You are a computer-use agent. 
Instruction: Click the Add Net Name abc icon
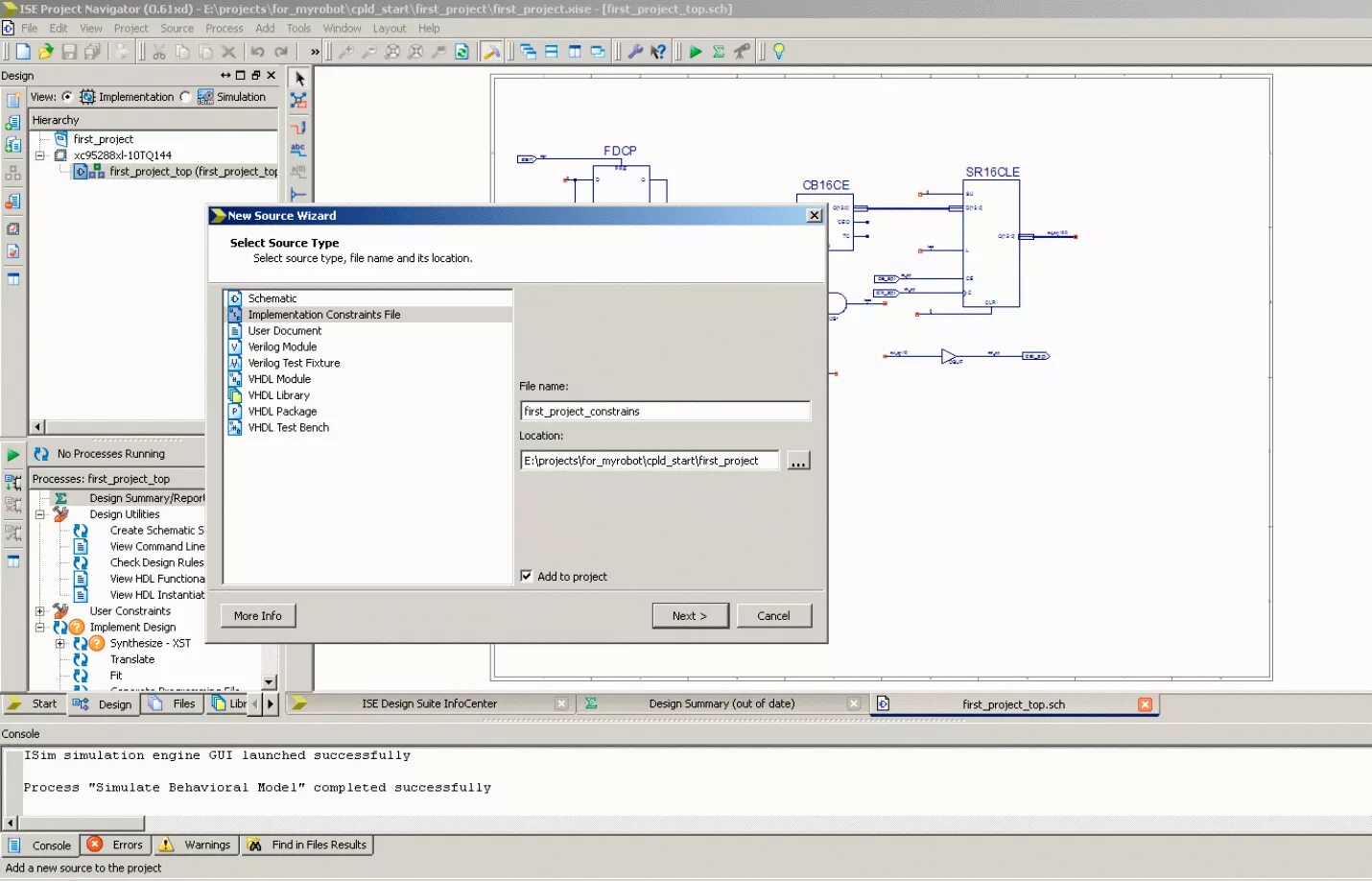(x=298, y=150)
